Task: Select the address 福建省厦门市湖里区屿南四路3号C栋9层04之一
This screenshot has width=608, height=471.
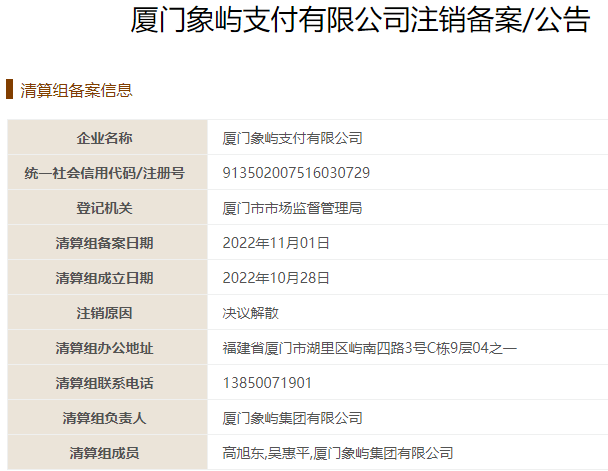Action: (x=370, y=348)
